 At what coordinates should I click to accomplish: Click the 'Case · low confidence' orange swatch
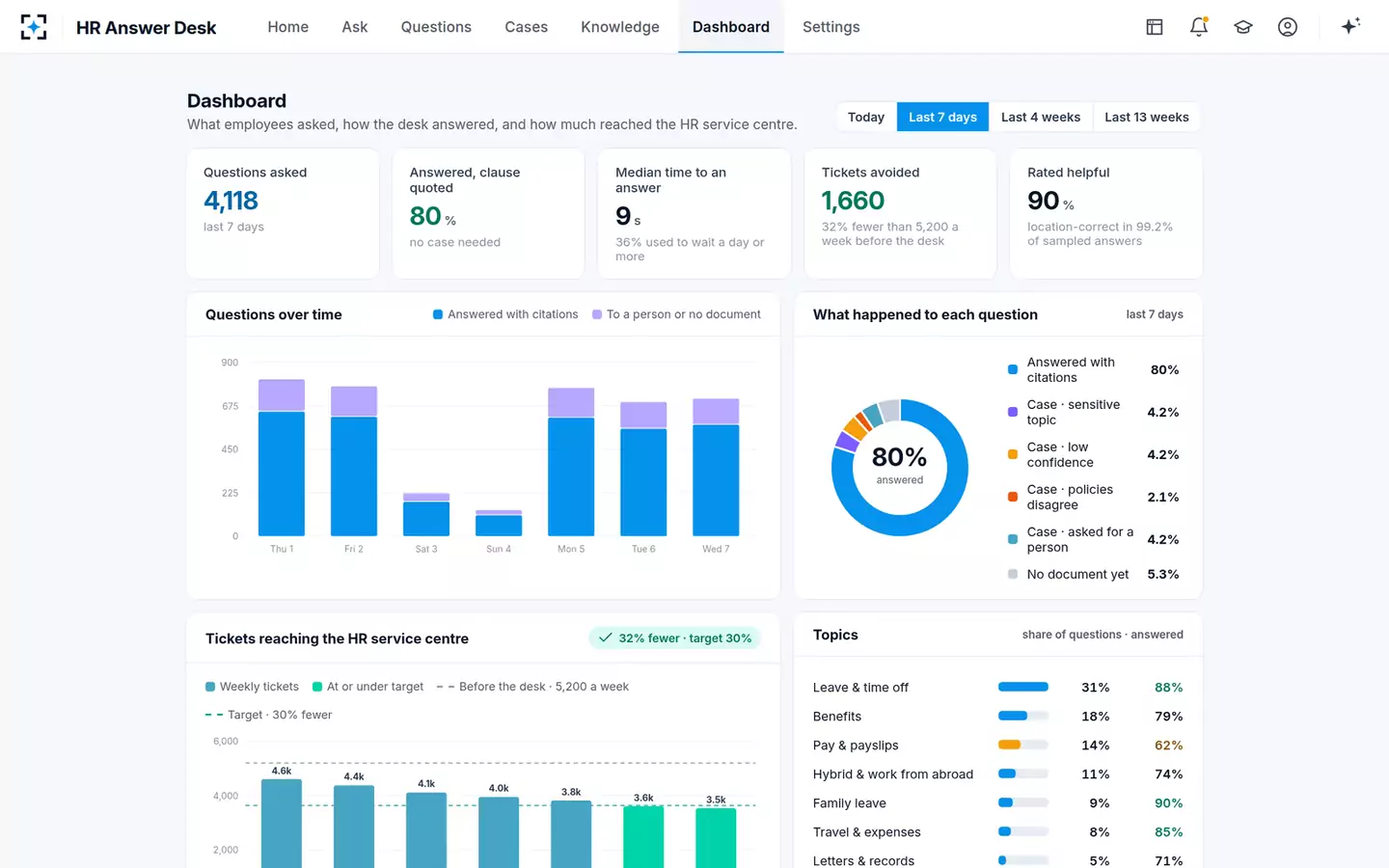(x=1012, y=454)
